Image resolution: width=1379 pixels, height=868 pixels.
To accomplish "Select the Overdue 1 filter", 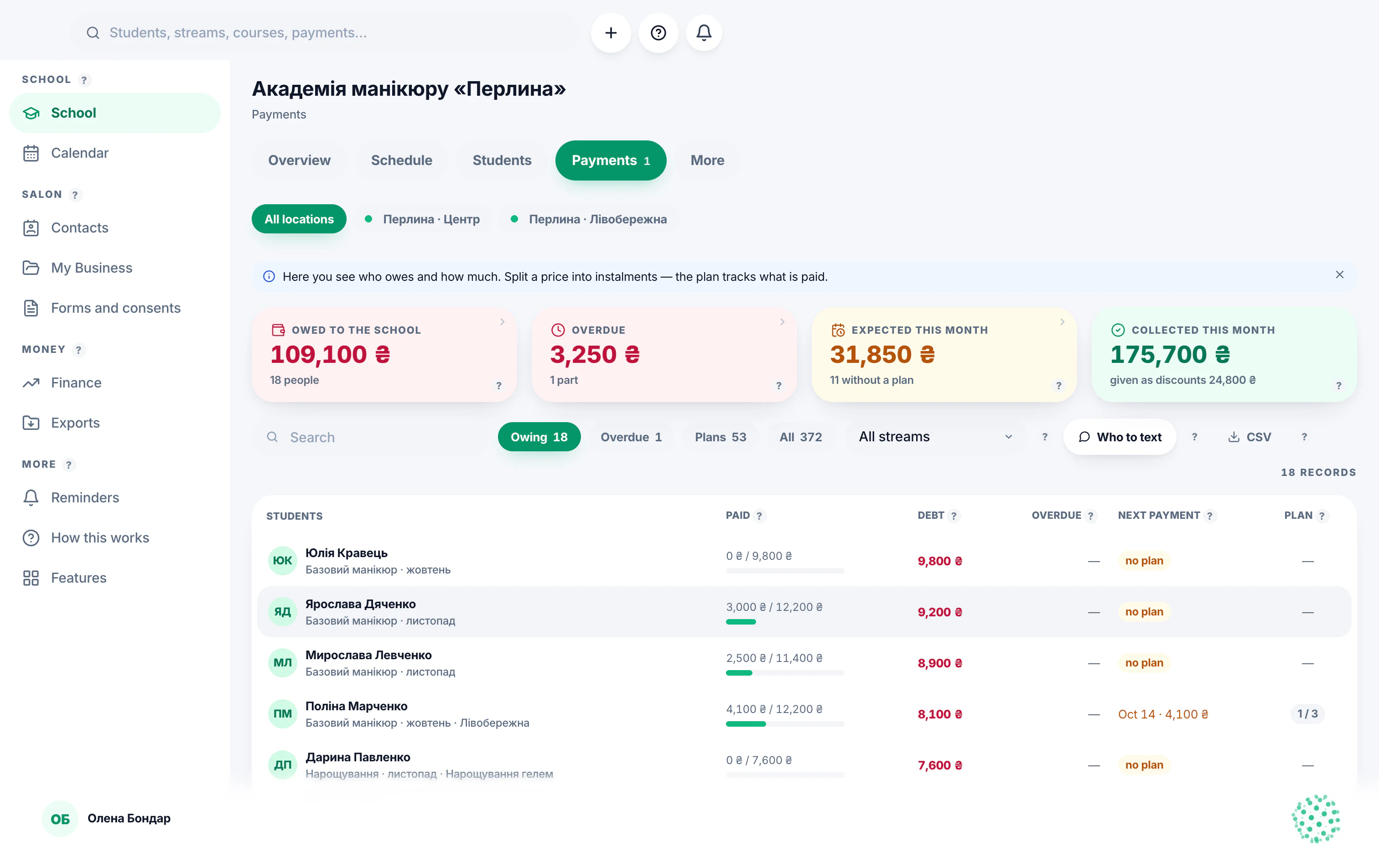I will pyautogui.click(x=631, y=437).
